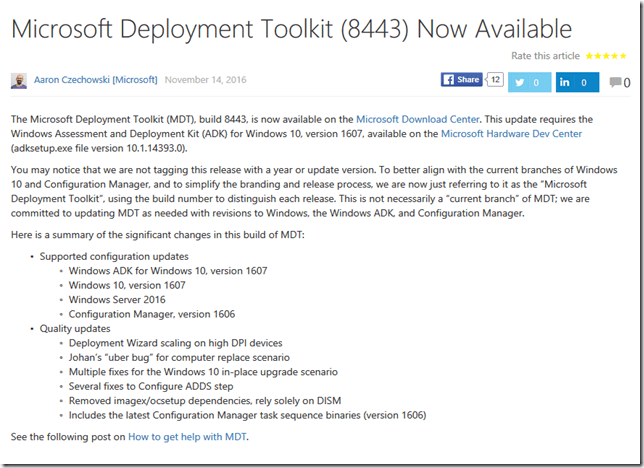The height and width of the screenshot is (468, 644).
Task: Click the Microsoft Deployment Toolkit (8443) title
Action: [x=292, y=27]
